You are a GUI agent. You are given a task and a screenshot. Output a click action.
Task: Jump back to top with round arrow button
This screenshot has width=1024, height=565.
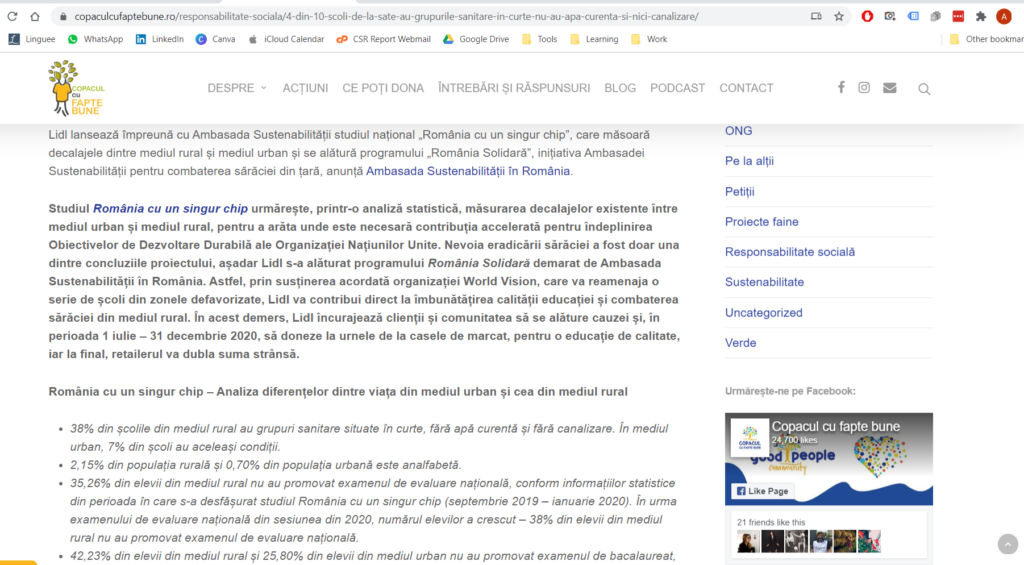(x=1008, y=544)
